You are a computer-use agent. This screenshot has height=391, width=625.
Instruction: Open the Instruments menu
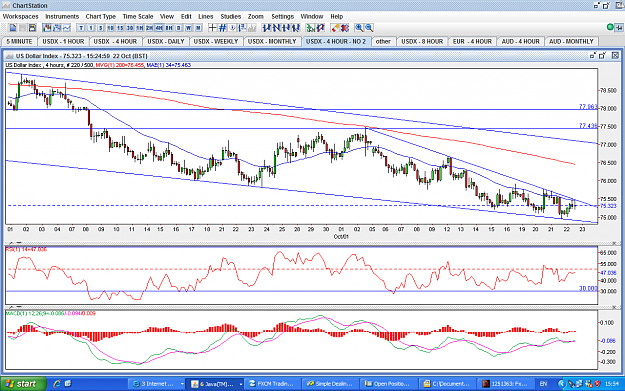coord(62,16)
